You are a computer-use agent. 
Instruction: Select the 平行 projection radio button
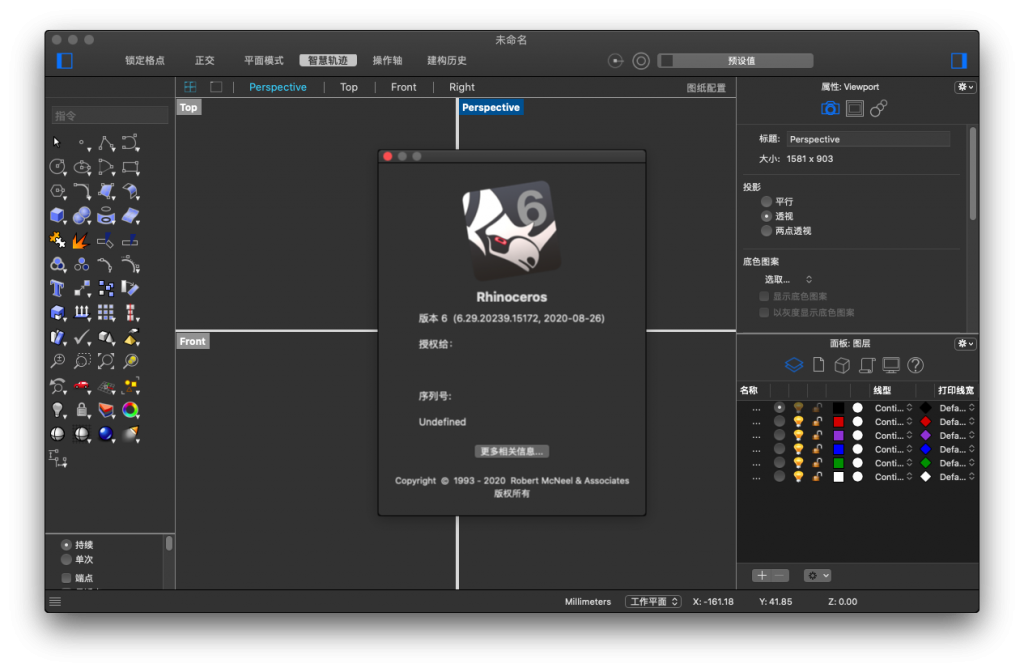pyautogui.click(x=766, y=202)
